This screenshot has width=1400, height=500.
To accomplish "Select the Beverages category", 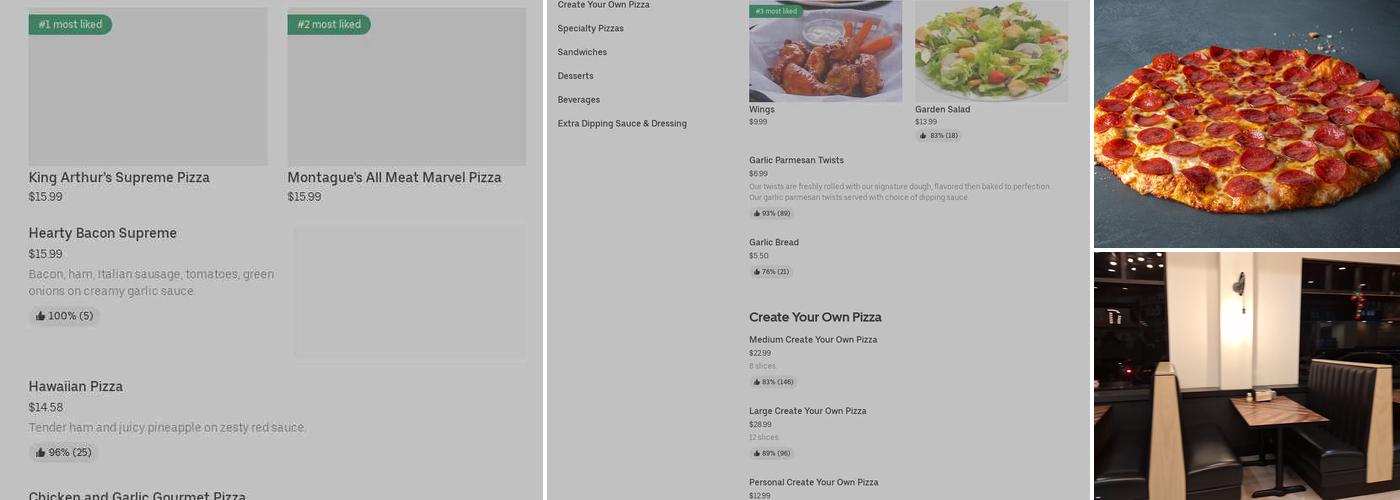I will 578,100.
